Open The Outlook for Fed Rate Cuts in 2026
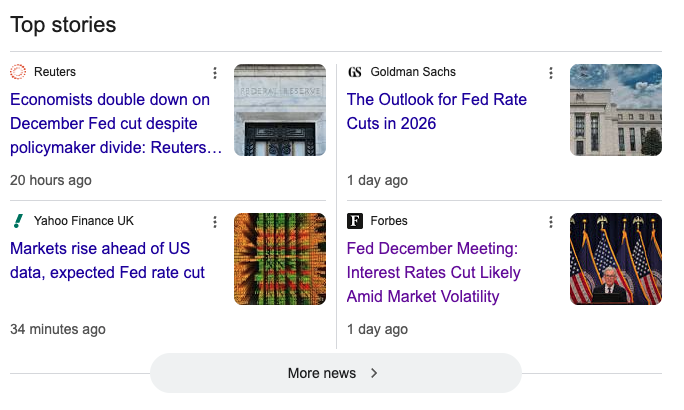The image size is (684, 410). click(436, 112)
